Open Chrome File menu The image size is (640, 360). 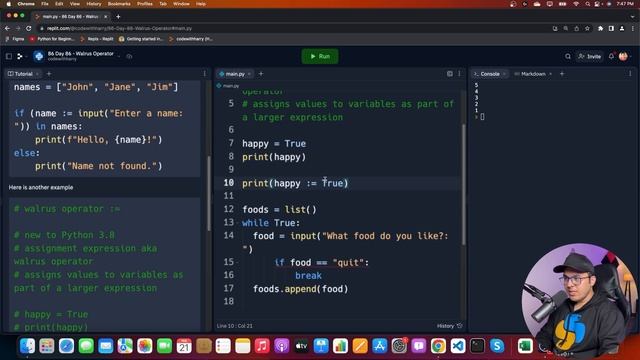[x=45, y=4]
